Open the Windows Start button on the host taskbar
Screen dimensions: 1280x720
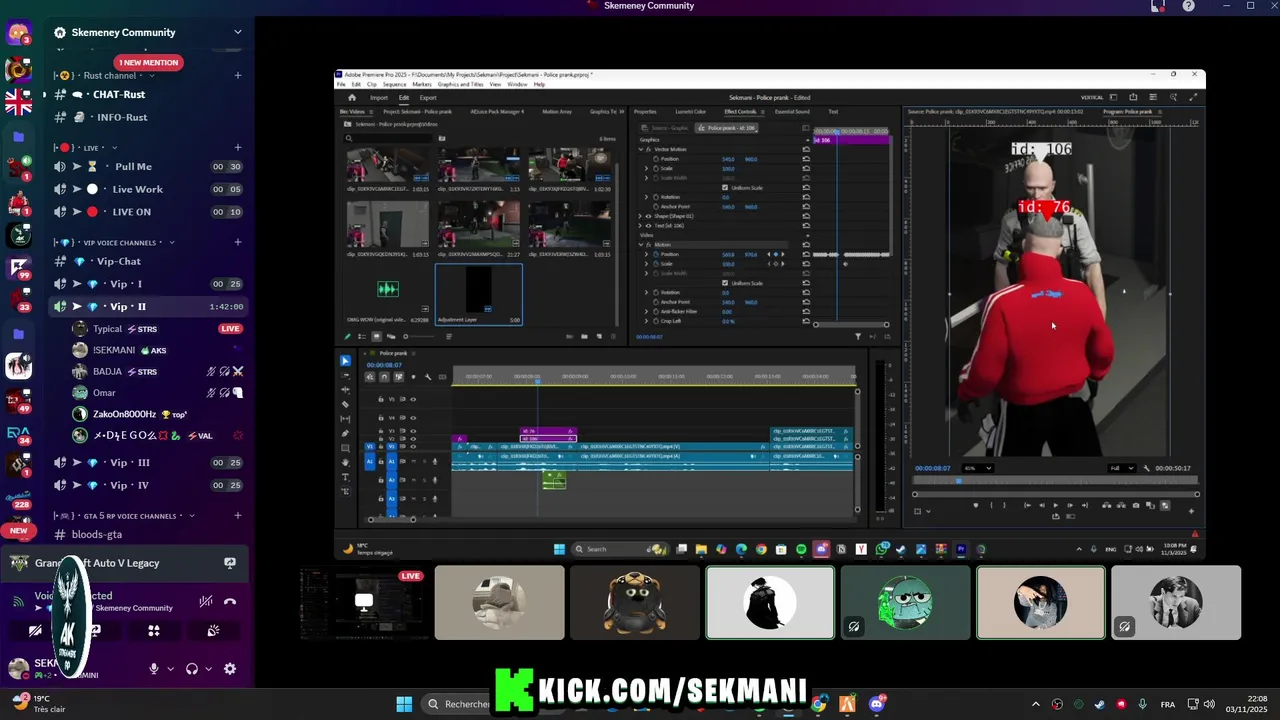tap(404, 704)
